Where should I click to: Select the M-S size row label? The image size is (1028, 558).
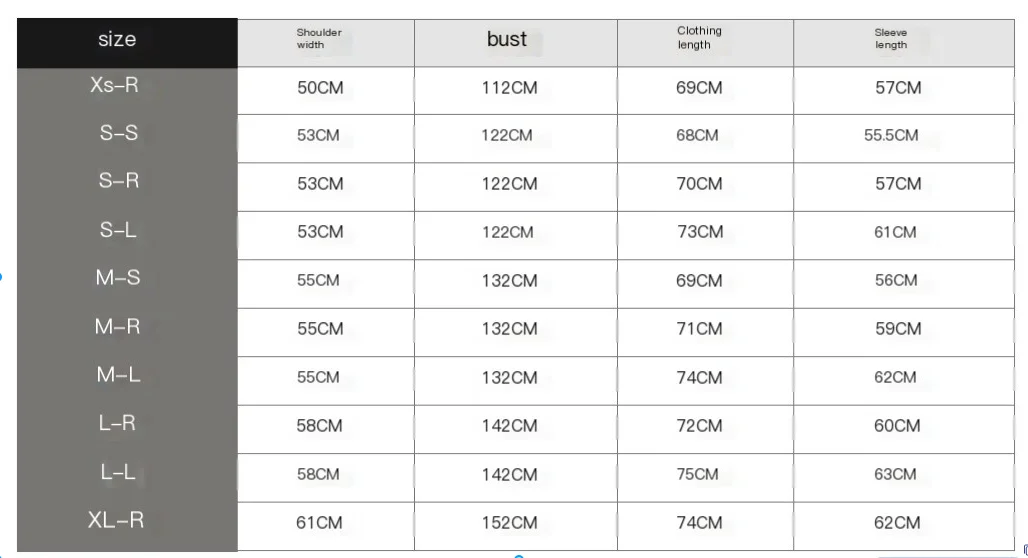[x=118, y=278]
